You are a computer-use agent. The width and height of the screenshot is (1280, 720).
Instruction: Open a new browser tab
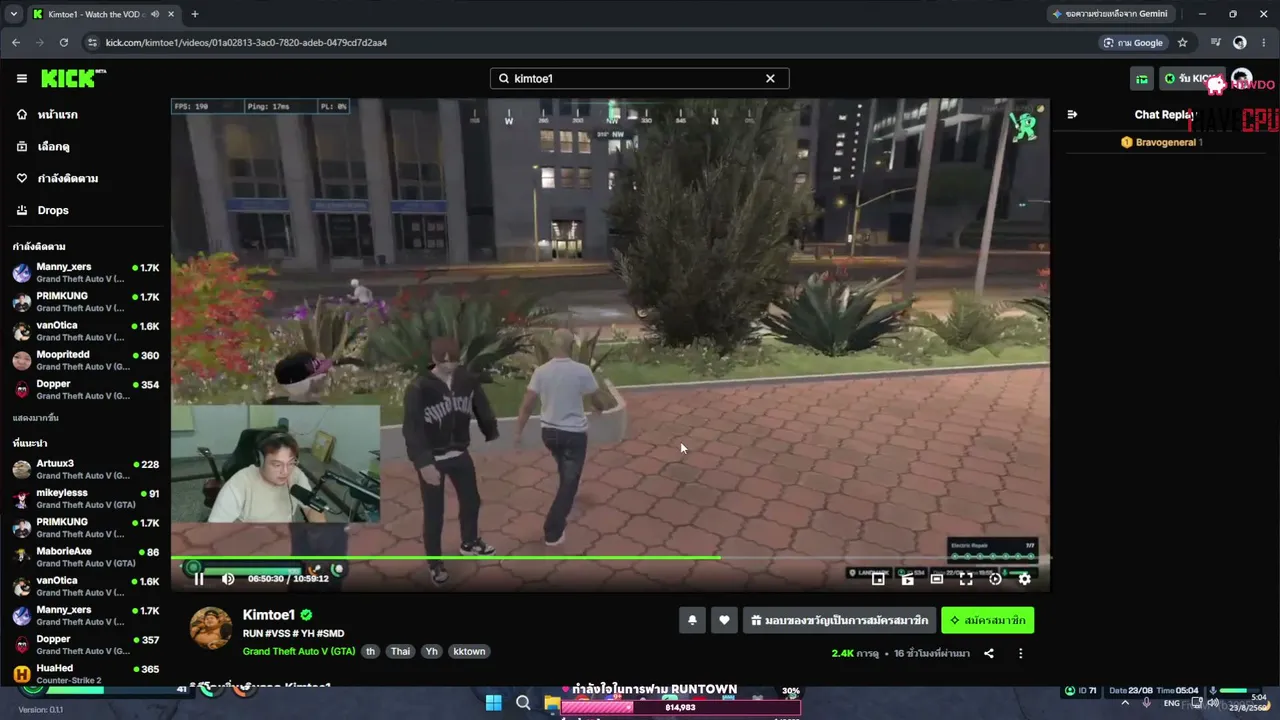coord(194,14)
